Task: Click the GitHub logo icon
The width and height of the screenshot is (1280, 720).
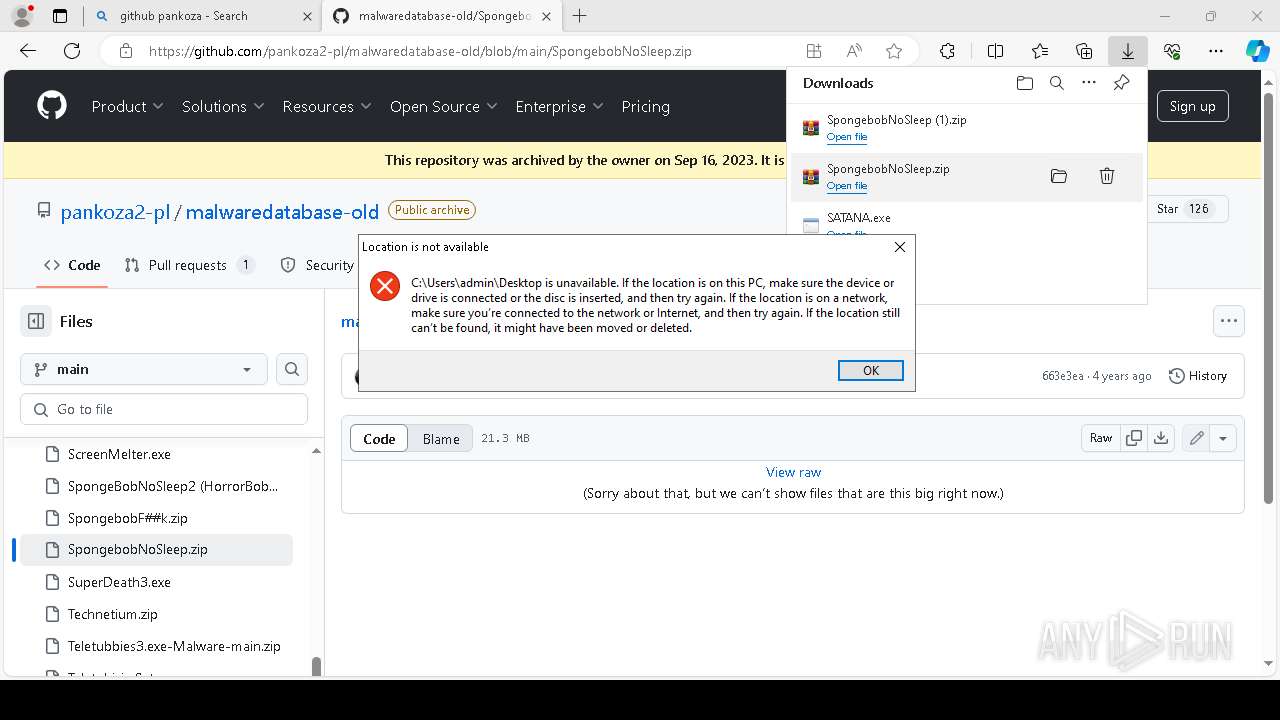Action: (x=52, y=106)
